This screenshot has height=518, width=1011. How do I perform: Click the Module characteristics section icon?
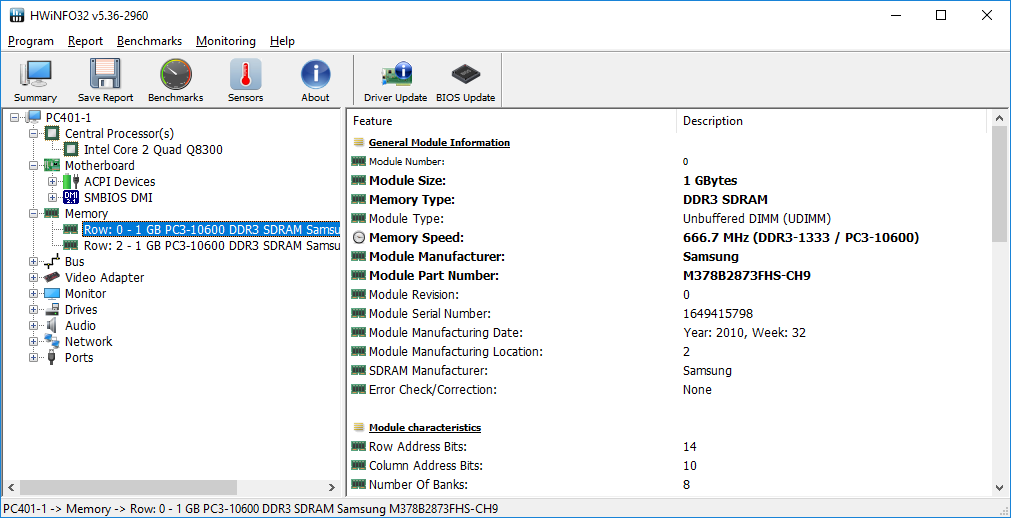358,428
